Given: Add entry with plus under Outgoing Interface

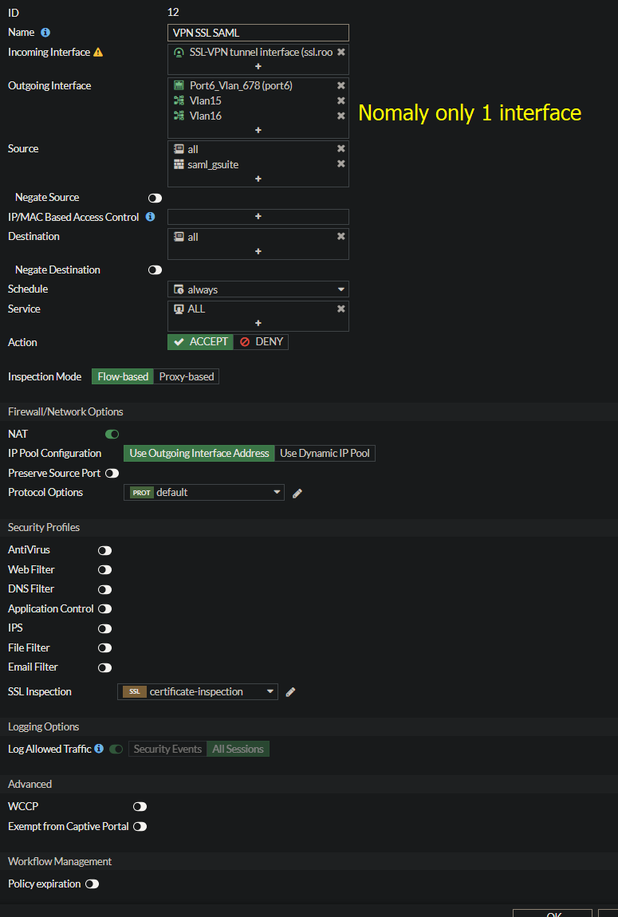Looking at the screenshot, I should pos(258,130).
